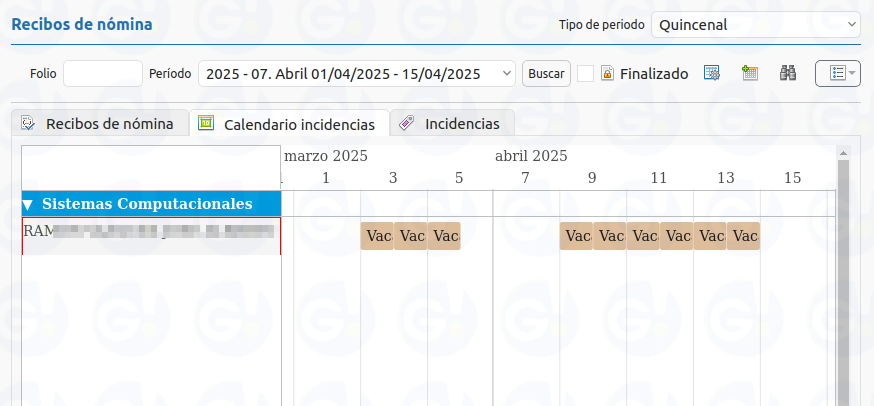Viewport: 874px width, 406px height.
Task: Open the list options menu button
Action: 838,73
